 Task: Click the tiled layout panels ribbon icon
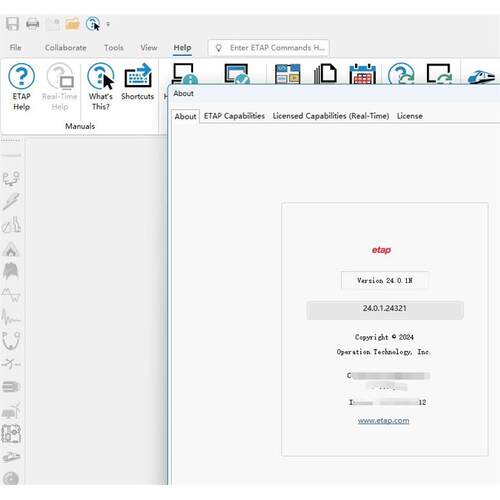287,74
